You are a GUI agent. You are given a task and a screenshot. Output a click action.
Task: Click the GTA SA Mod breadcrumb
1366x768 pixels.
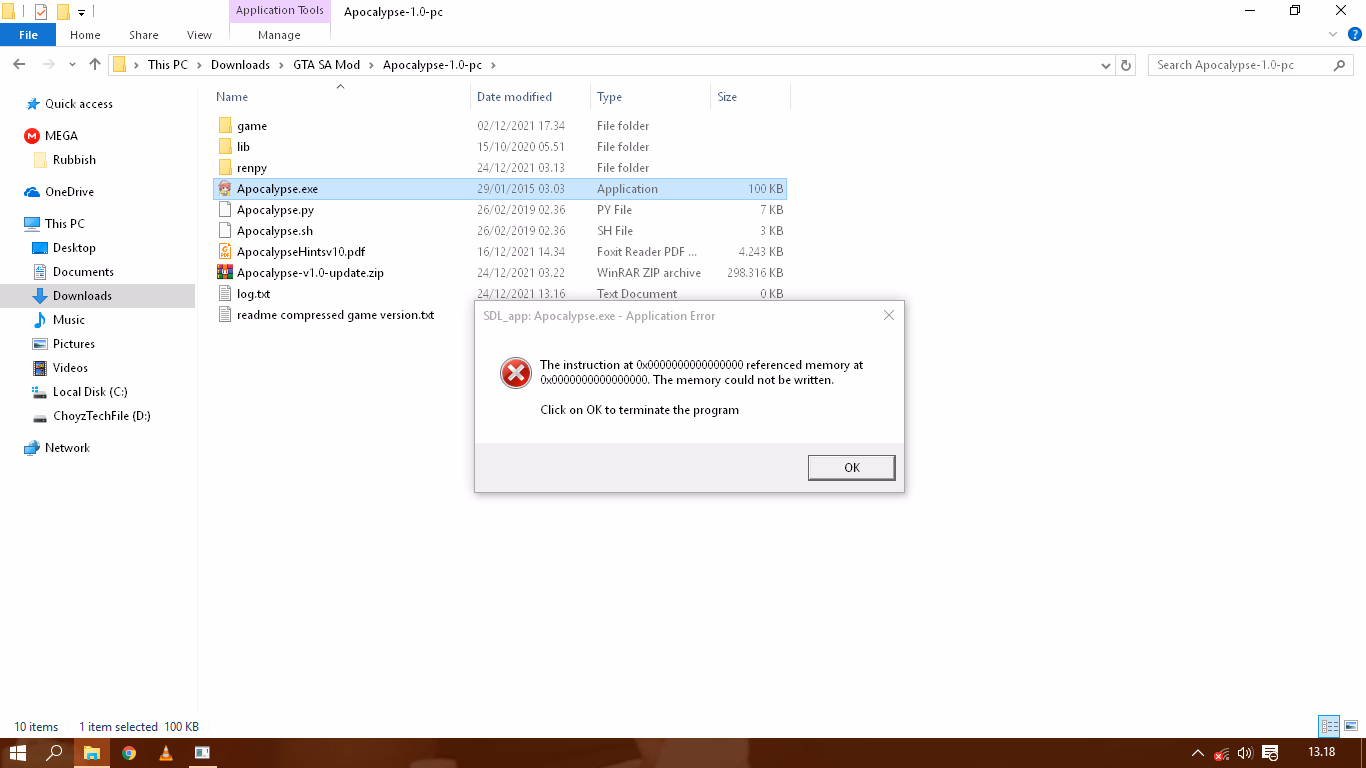coord(326,65)
